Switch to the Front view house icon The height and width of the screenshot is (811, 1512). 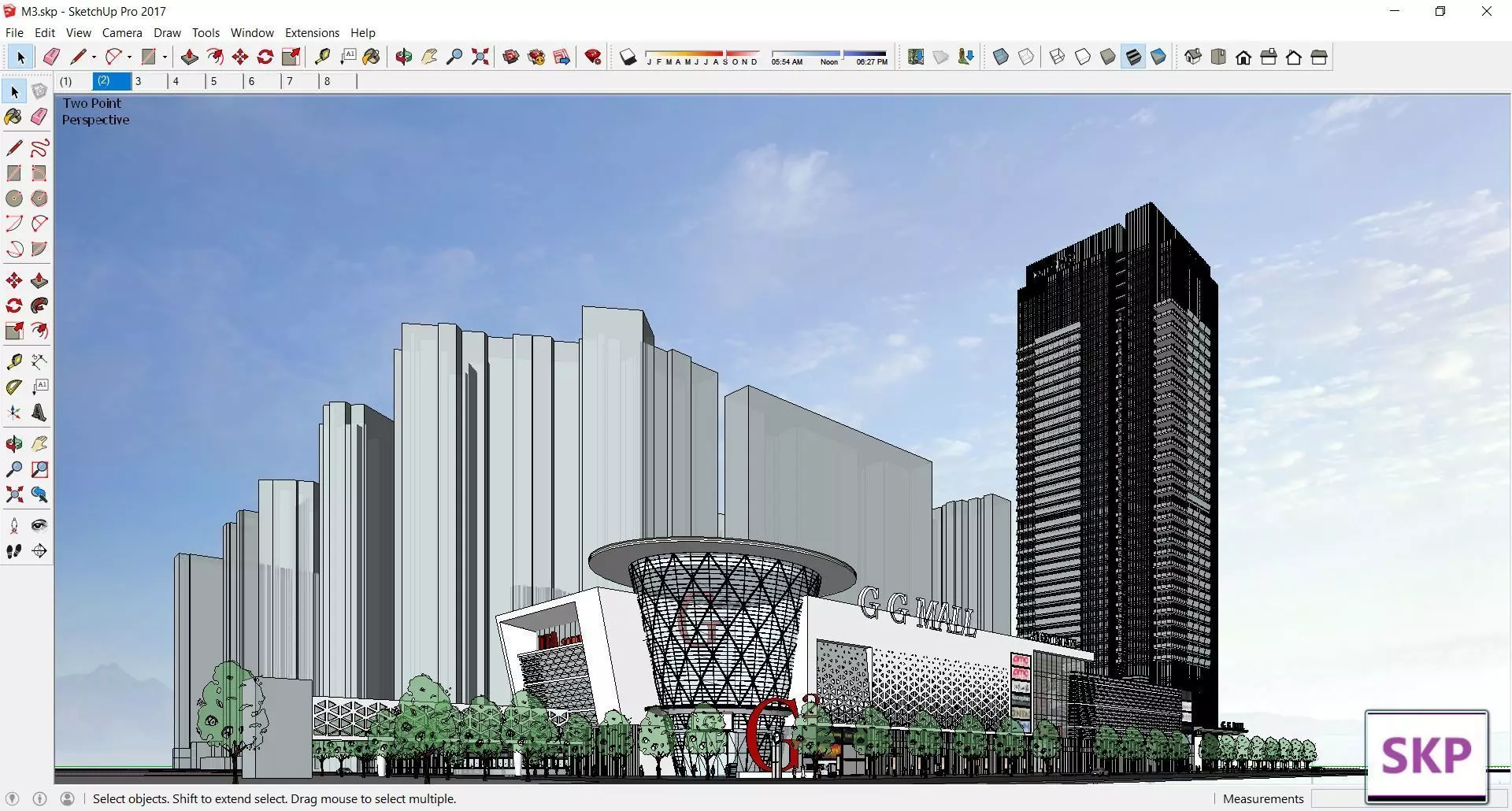(1243, 57)
